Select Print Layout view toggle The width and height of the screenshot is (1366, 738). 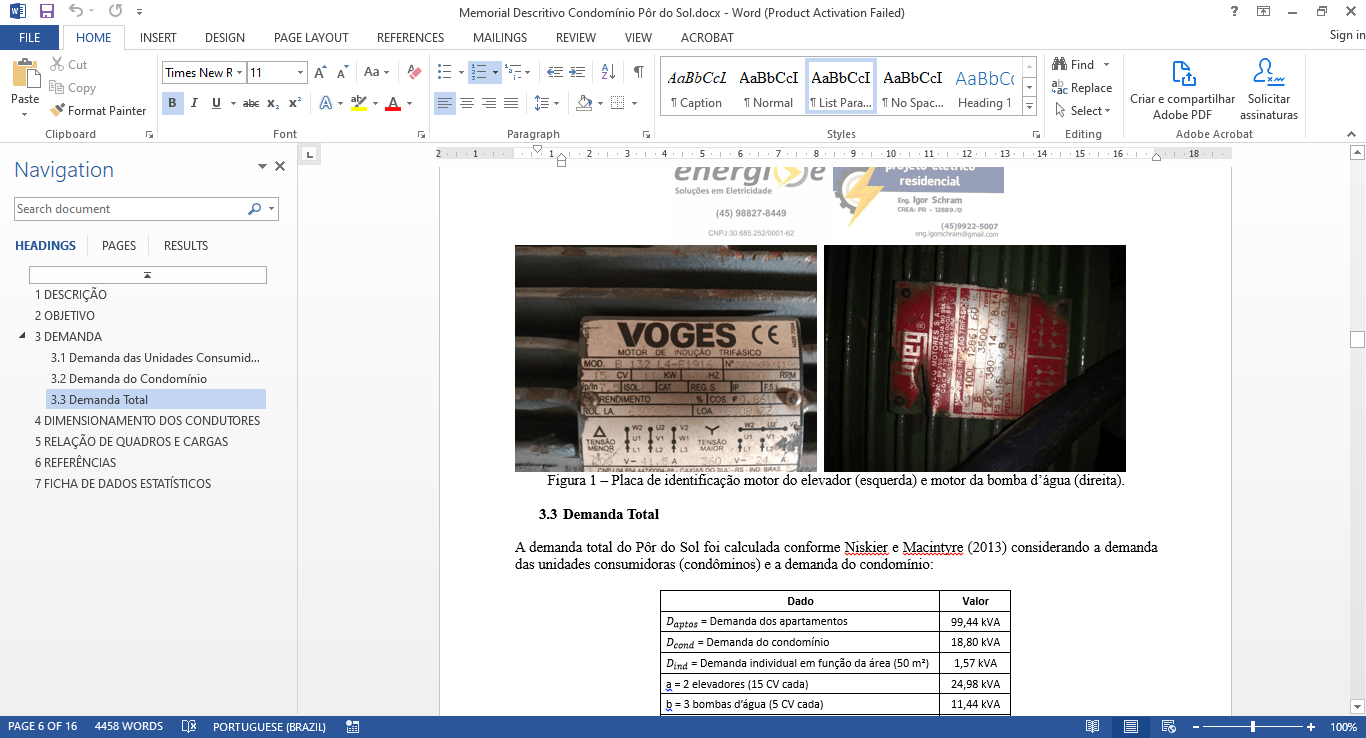pos(1130,727)
